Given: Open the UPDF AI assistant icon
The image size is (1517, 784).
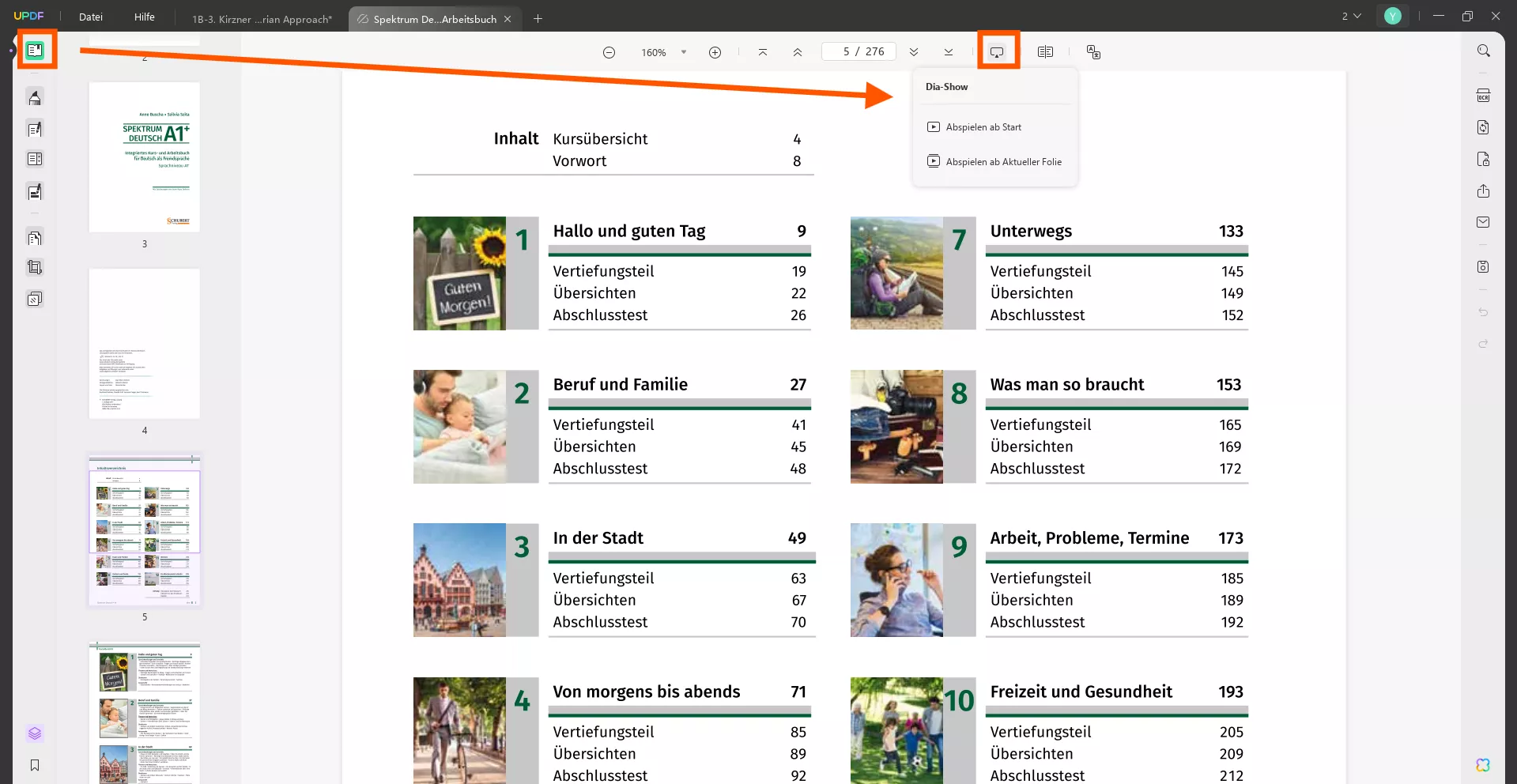Looking at the screenshot, I should pyautogui.click(x=1483, y=765).
